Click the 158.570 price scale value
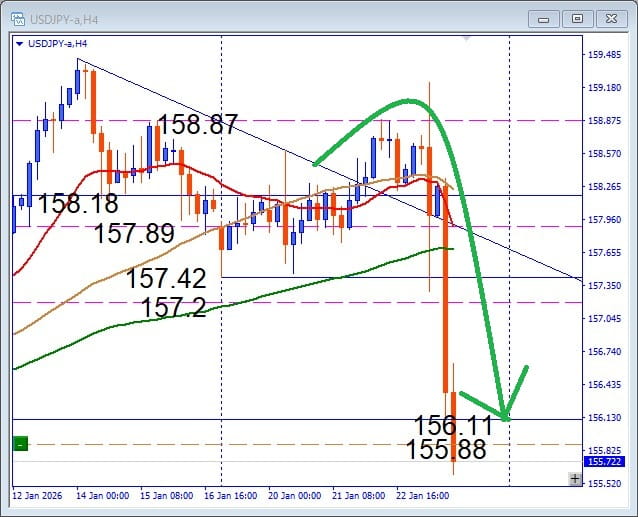The image size is (638, 517). tap(605, 153)
